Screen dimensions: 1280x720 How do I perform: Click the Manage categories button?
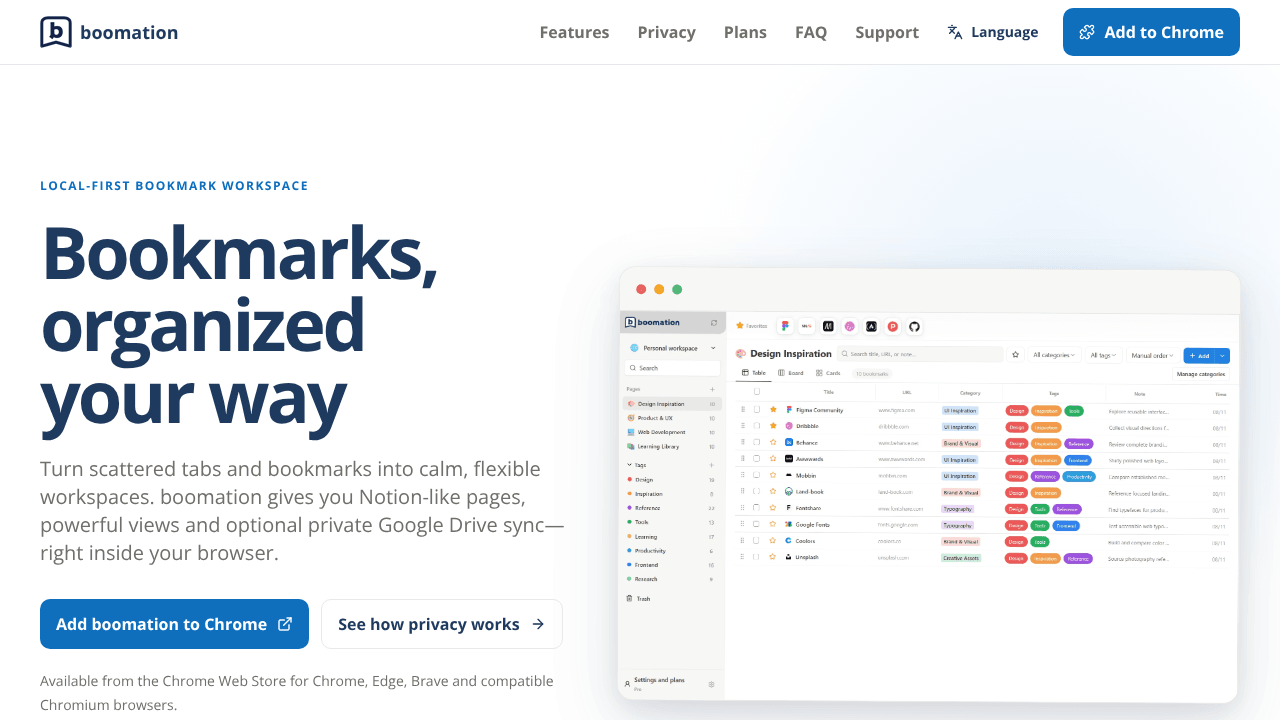(x=1201, y=374)
